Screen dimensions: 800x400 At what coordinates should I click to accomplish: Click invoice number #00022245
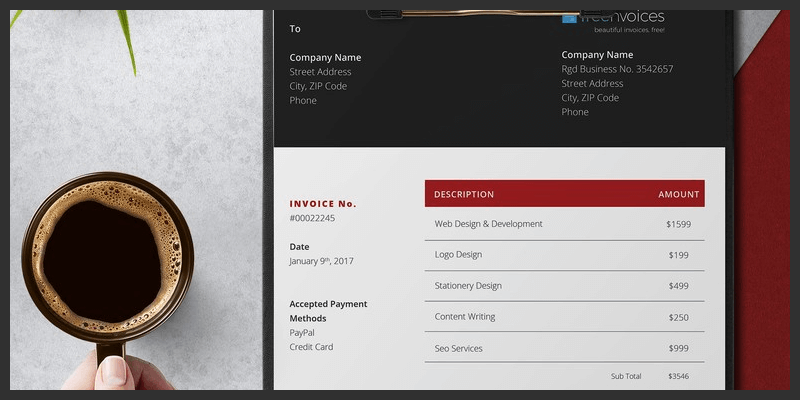pos(312,218)
